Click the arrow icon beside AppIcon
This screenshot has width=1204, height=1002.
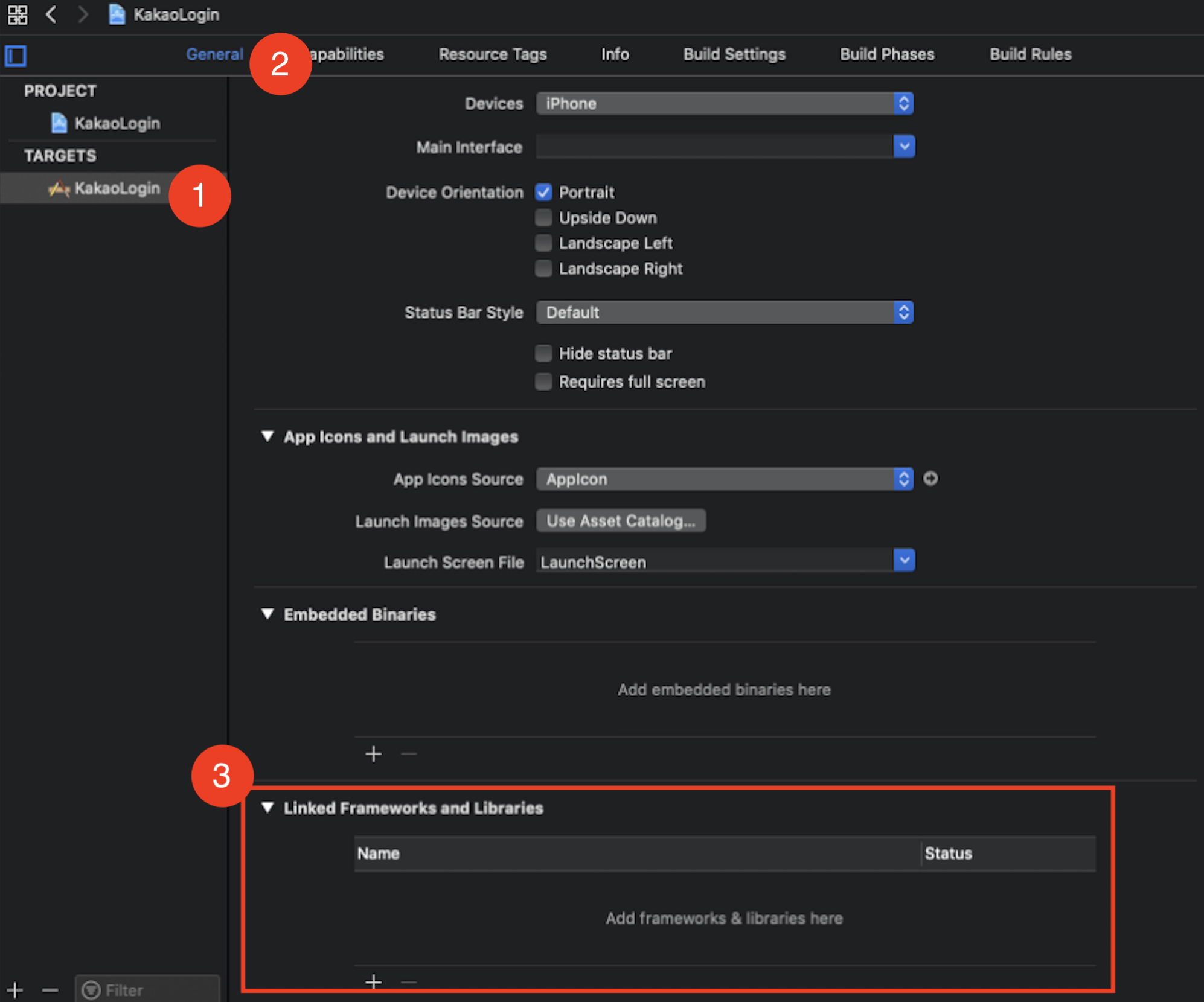pyautogui.click(x=930, y=479)
